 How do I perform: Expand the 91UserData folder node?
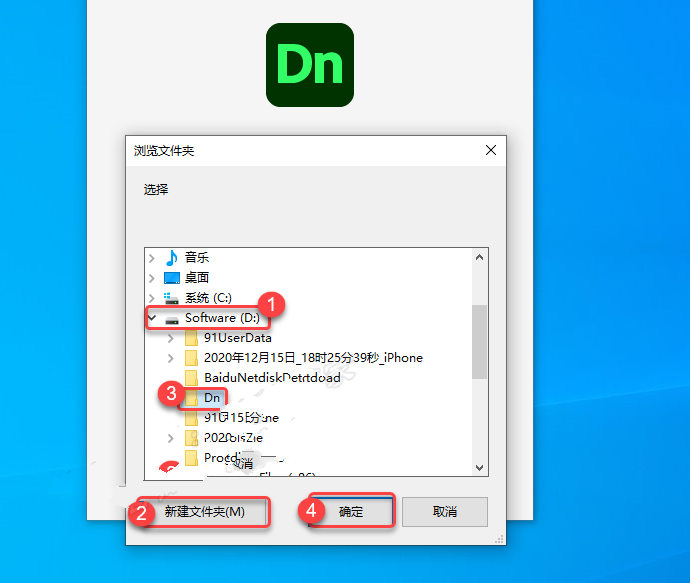(171, 338)
